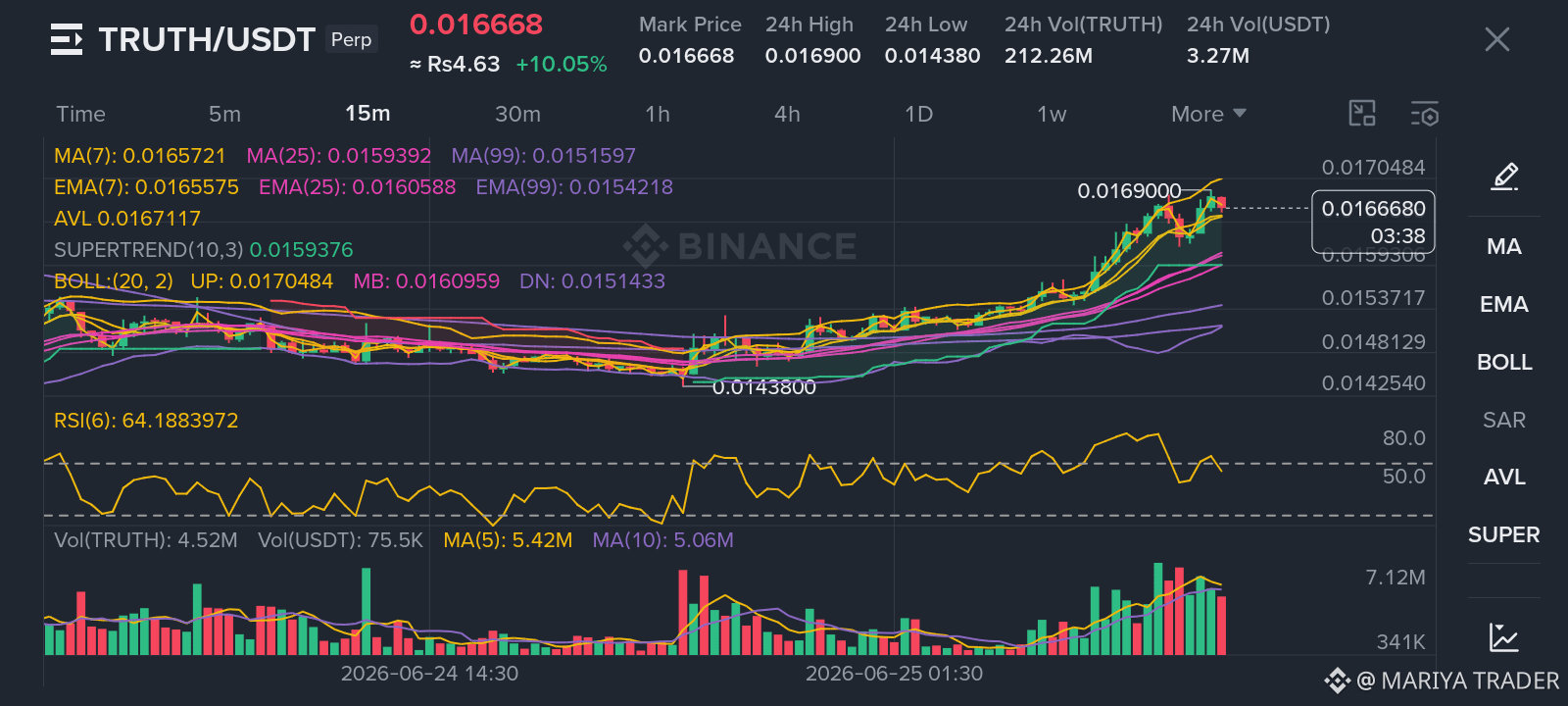Click the 0.0169000 high price label

(1129, 191)
